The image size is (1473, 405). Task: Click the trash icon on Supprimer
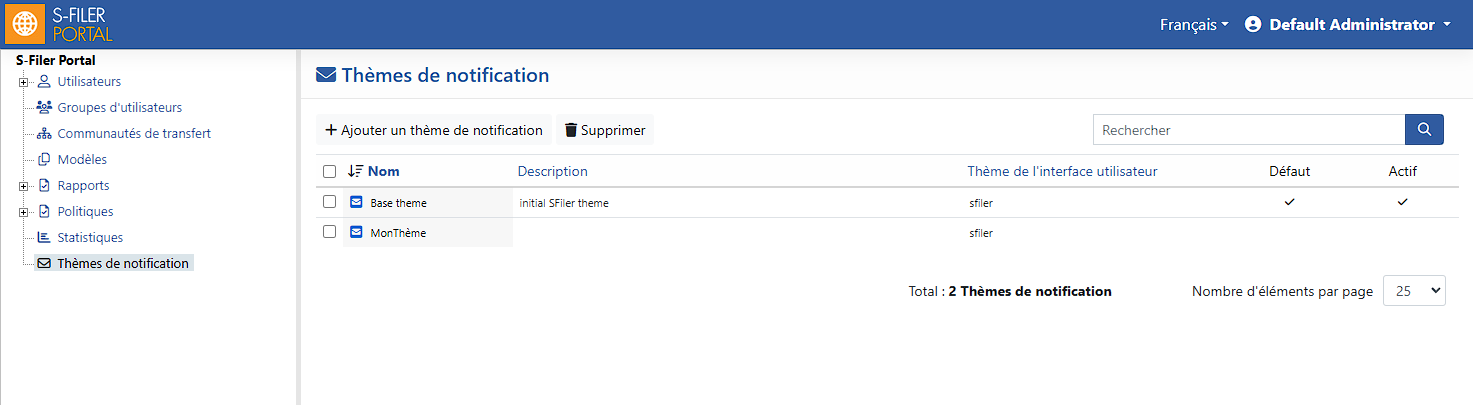pos(571,130)
